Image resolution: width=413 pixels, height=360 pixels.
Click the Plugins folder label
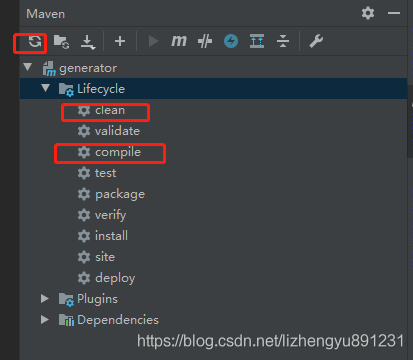pos(97,299)
